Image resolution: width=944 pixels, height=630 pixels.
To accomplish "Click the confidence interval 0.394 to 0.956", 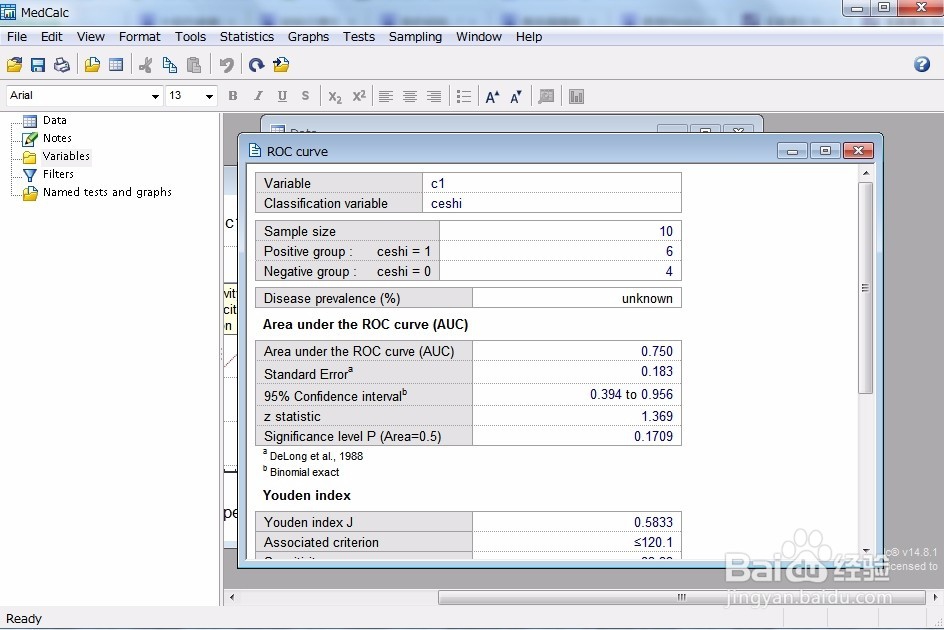I will coord(632,395).
